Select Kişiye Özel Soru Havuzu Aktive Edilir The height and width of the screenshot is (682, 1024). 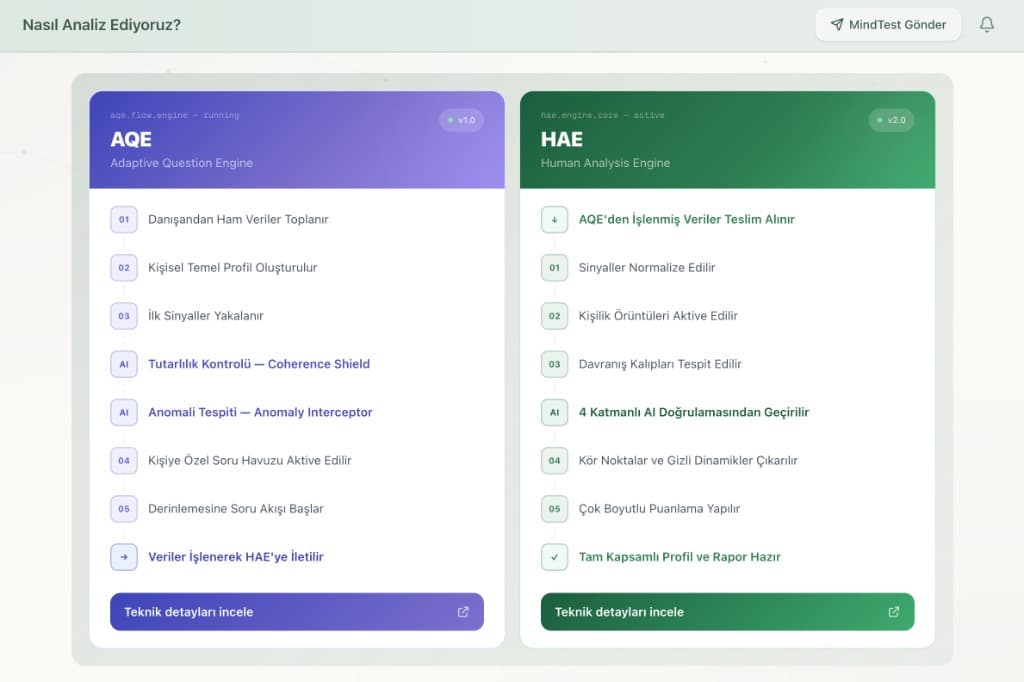(249, 460)
